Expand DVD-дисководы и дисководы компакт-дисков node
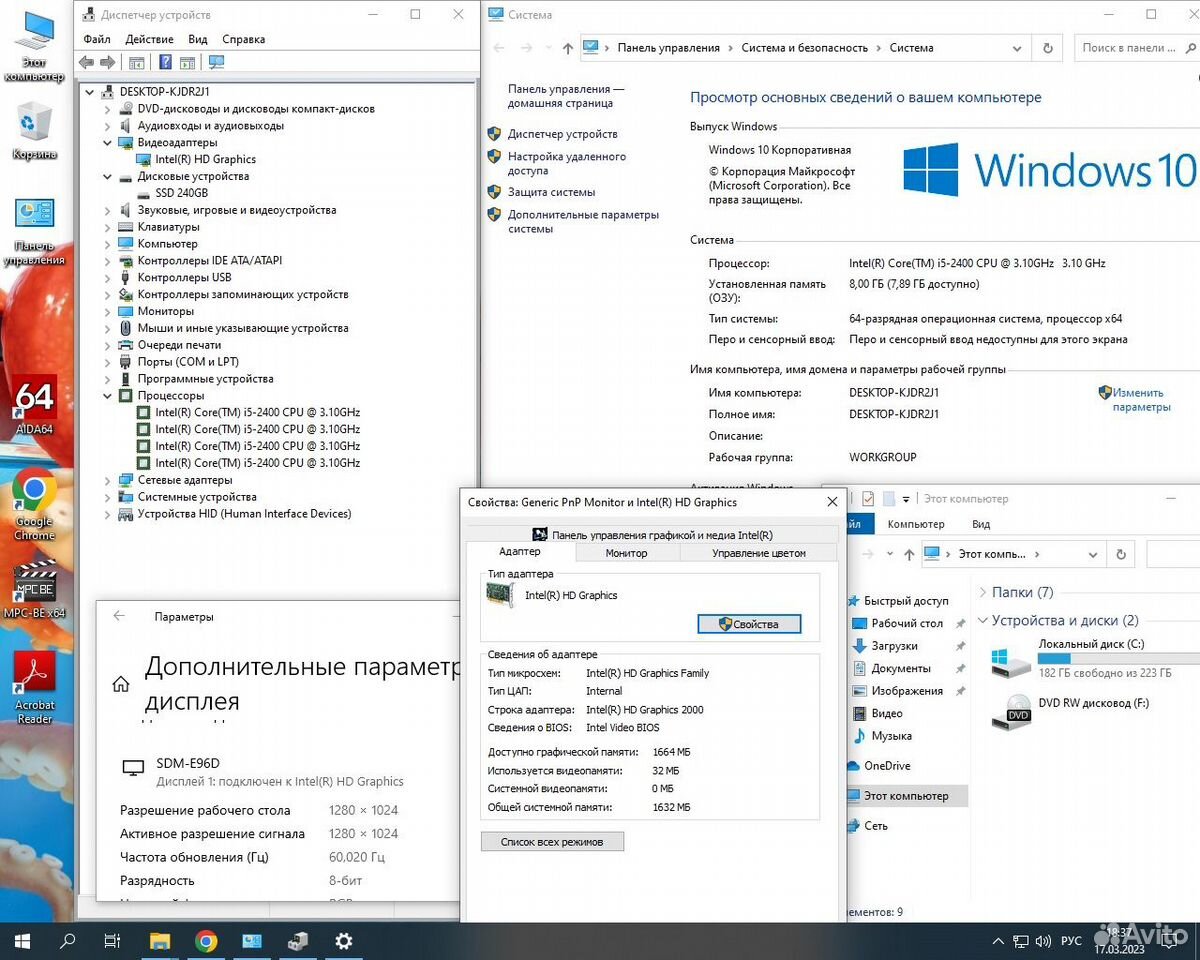 point(108,108)
